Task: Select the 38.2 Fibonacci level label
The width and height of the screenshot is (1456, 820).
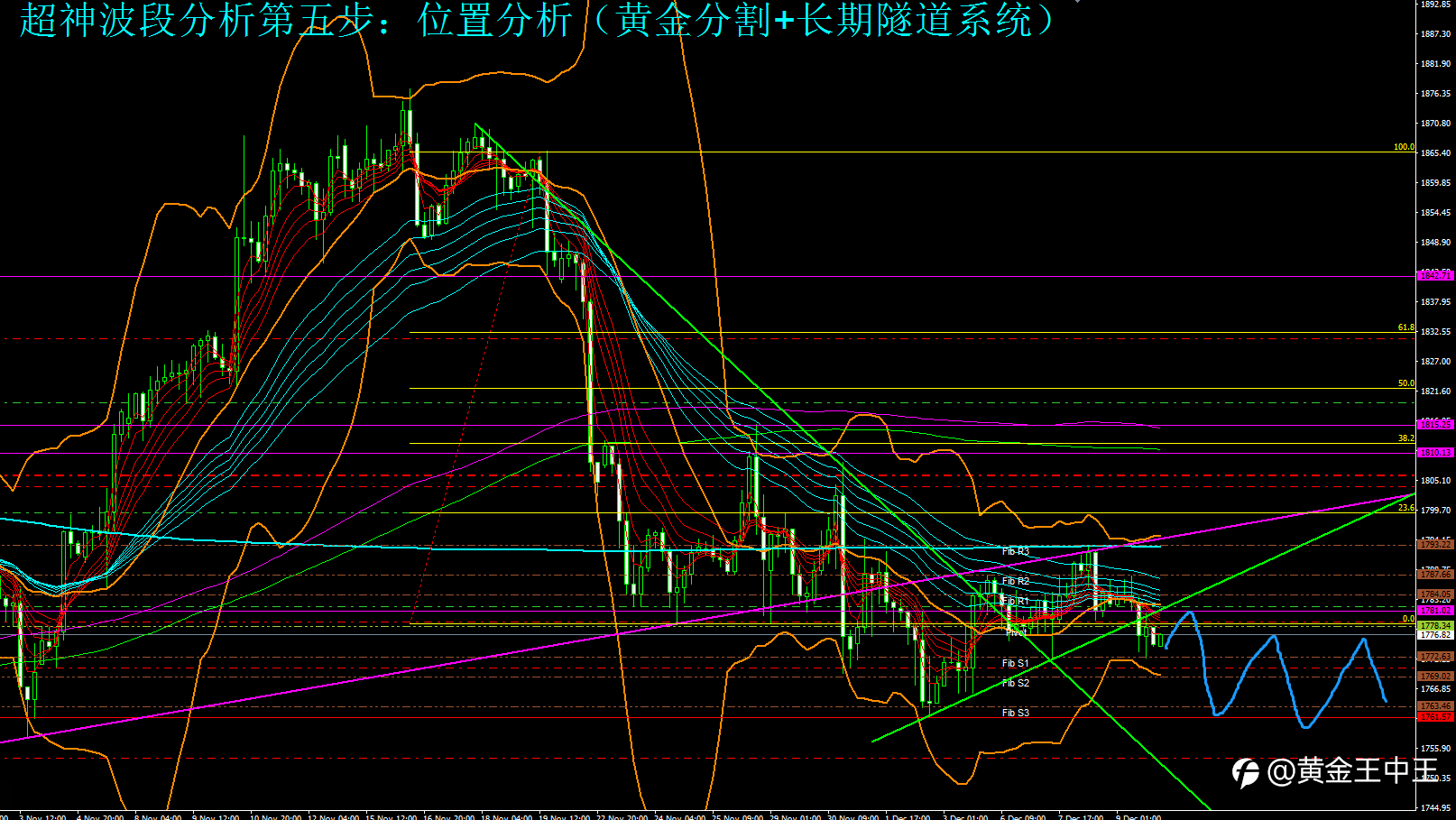Action: click(x=1406, y=438)
